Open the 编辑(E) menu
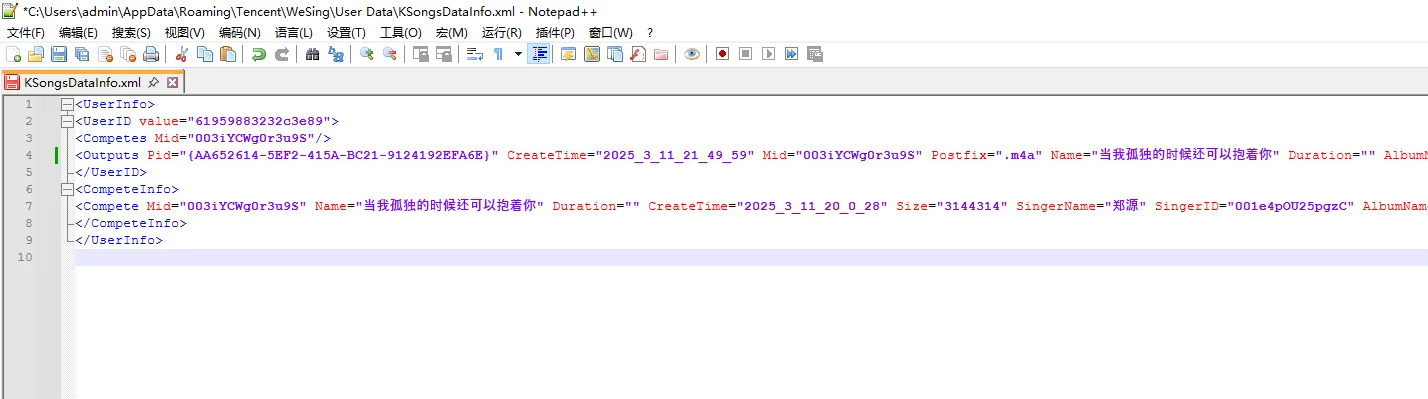 [78, 33]
